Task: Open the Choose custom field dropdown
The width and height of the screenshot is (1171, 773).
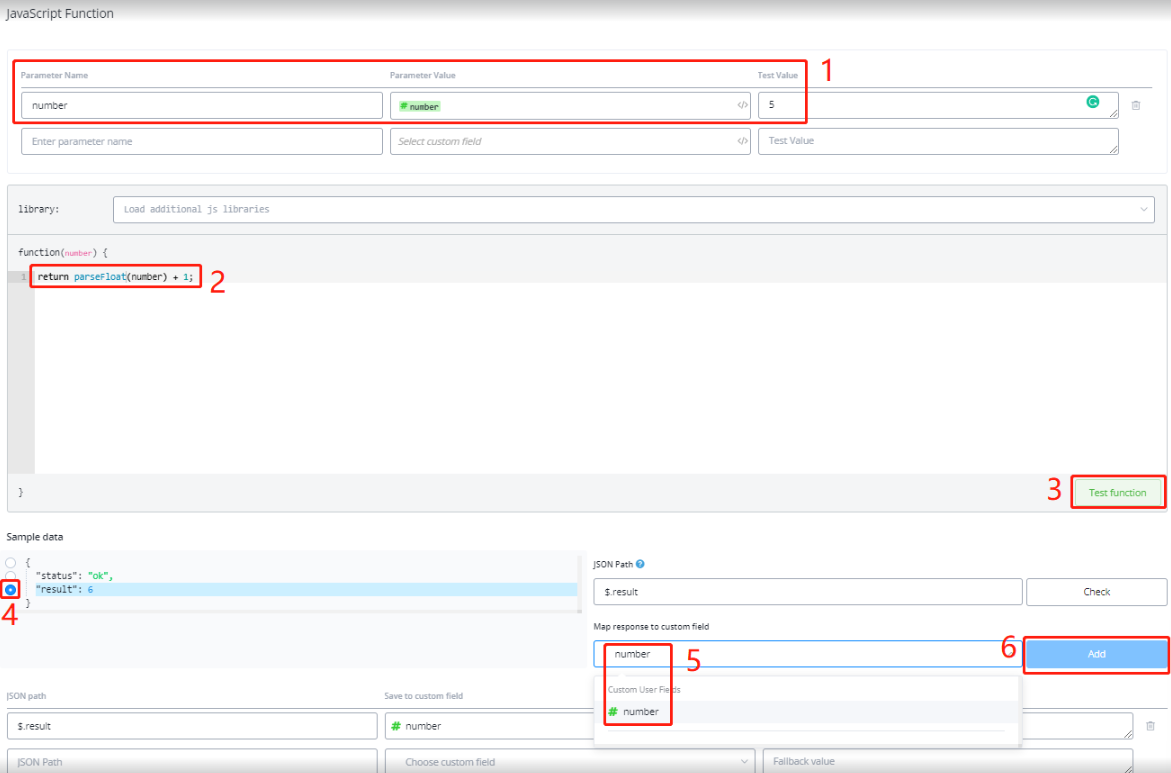Action: point(569,762)
